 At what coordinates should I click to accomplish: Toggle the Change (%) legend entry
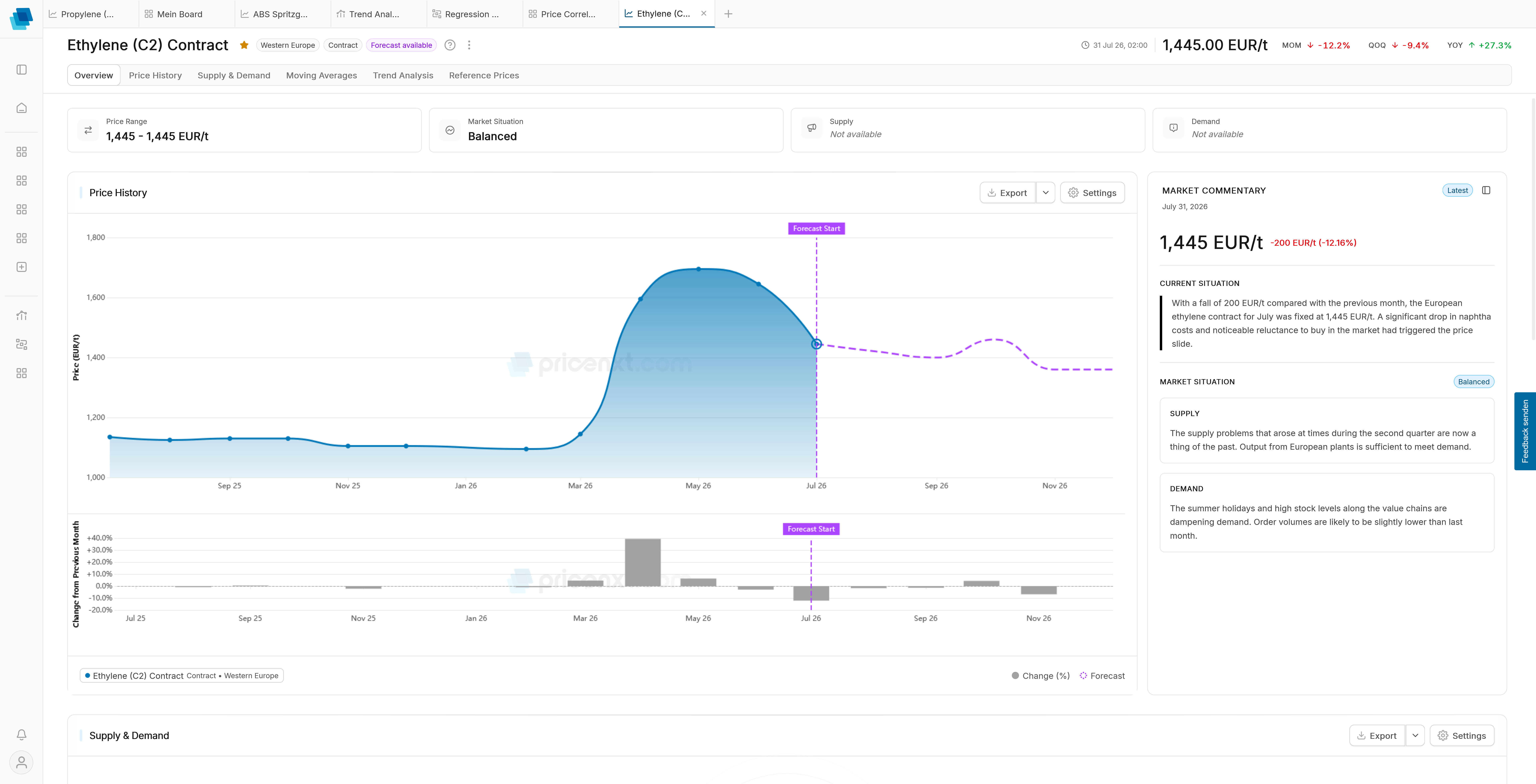[1040, 675]
